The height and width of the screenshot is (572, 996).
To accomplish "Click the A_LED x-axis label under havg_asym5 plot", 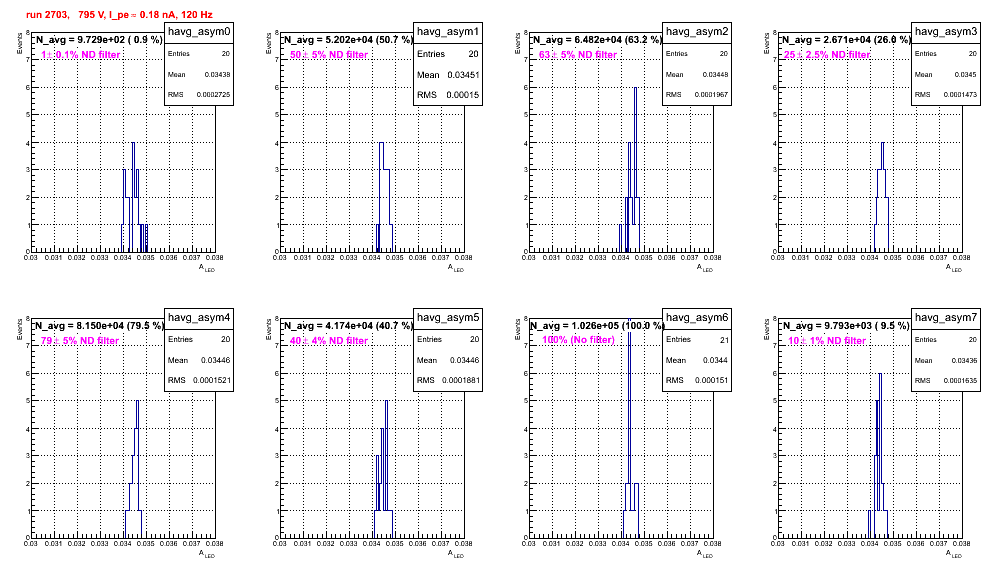I will point(456,554).
